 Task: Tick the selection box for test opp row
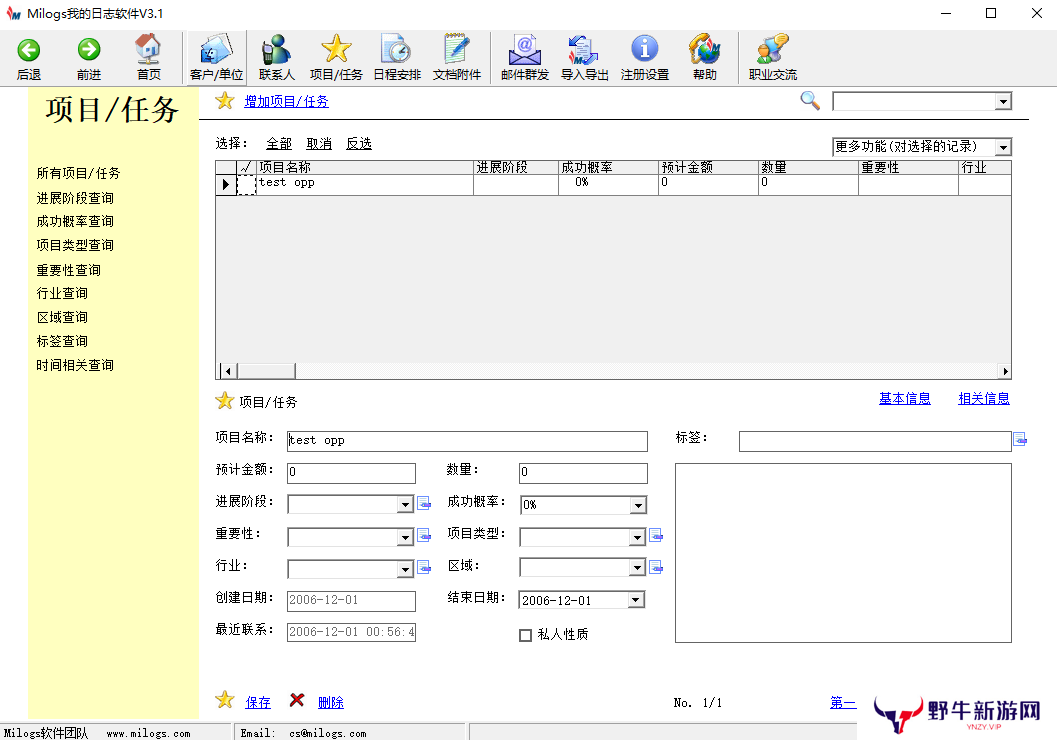(x=247, y=185)
